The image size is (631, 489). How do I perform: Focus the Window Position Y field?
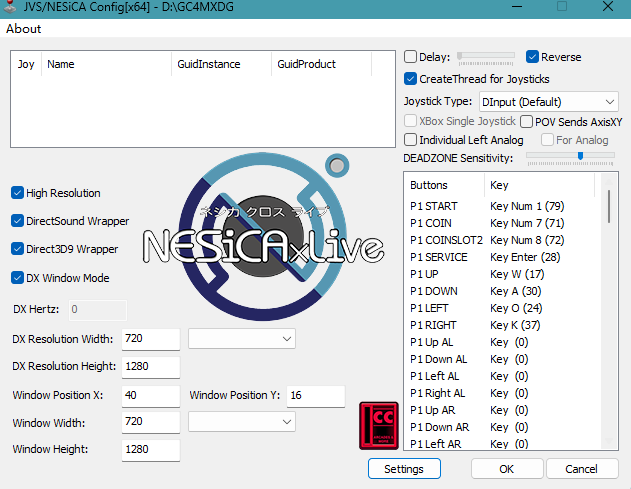tap(316, 396)
